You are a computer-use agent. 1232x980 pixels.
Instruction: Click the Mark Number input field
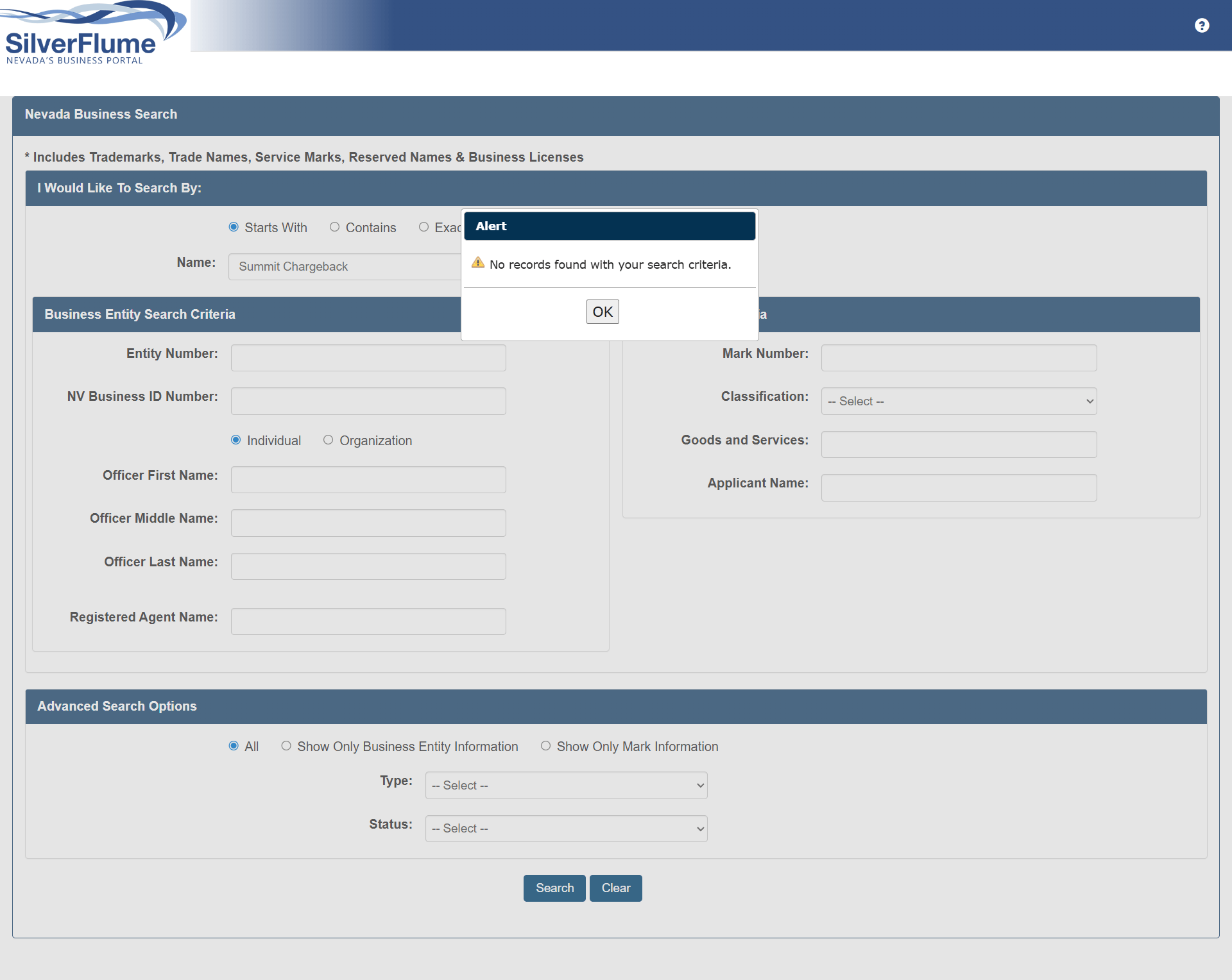click(959, 358)
